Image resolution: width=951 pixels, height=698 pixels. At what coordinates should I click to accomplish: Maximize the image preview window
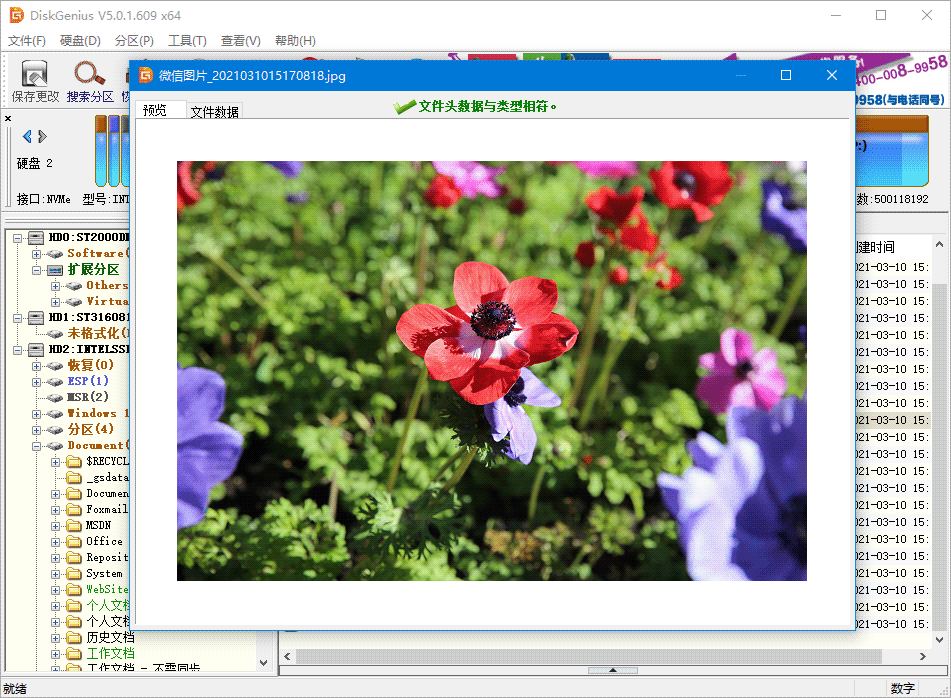[785, 75]
